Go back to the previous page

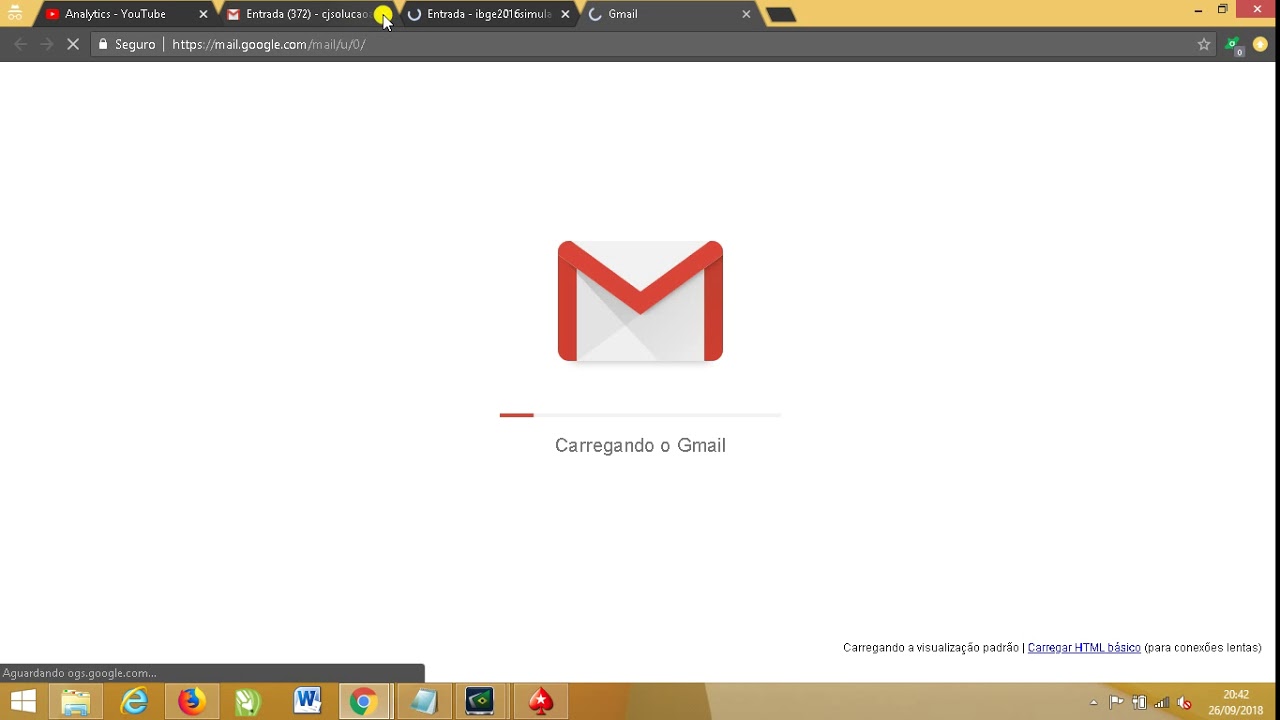coord(20,44)
